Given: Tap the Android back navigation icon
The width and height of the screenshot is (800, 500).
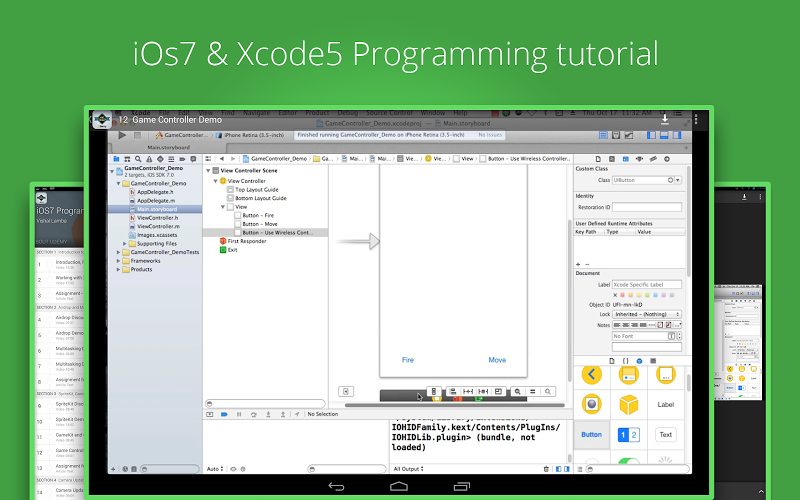Looking at the screenshot, I should coord(338,486).
